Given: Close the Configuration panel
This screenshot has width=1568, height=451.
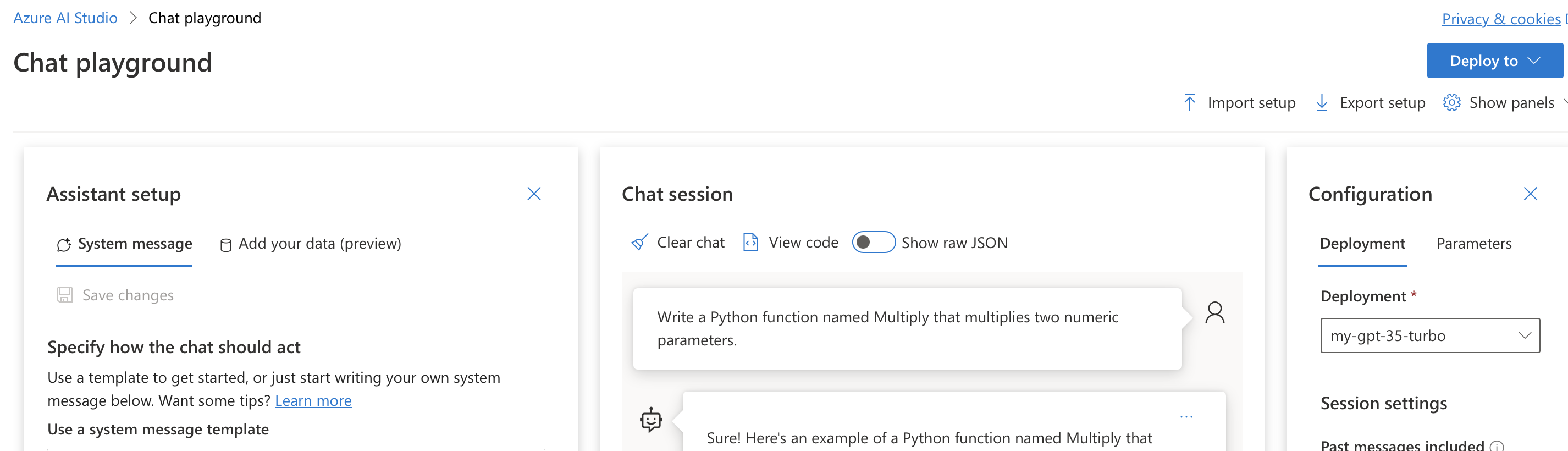Looking at the screenshot, I should 1530,194.
